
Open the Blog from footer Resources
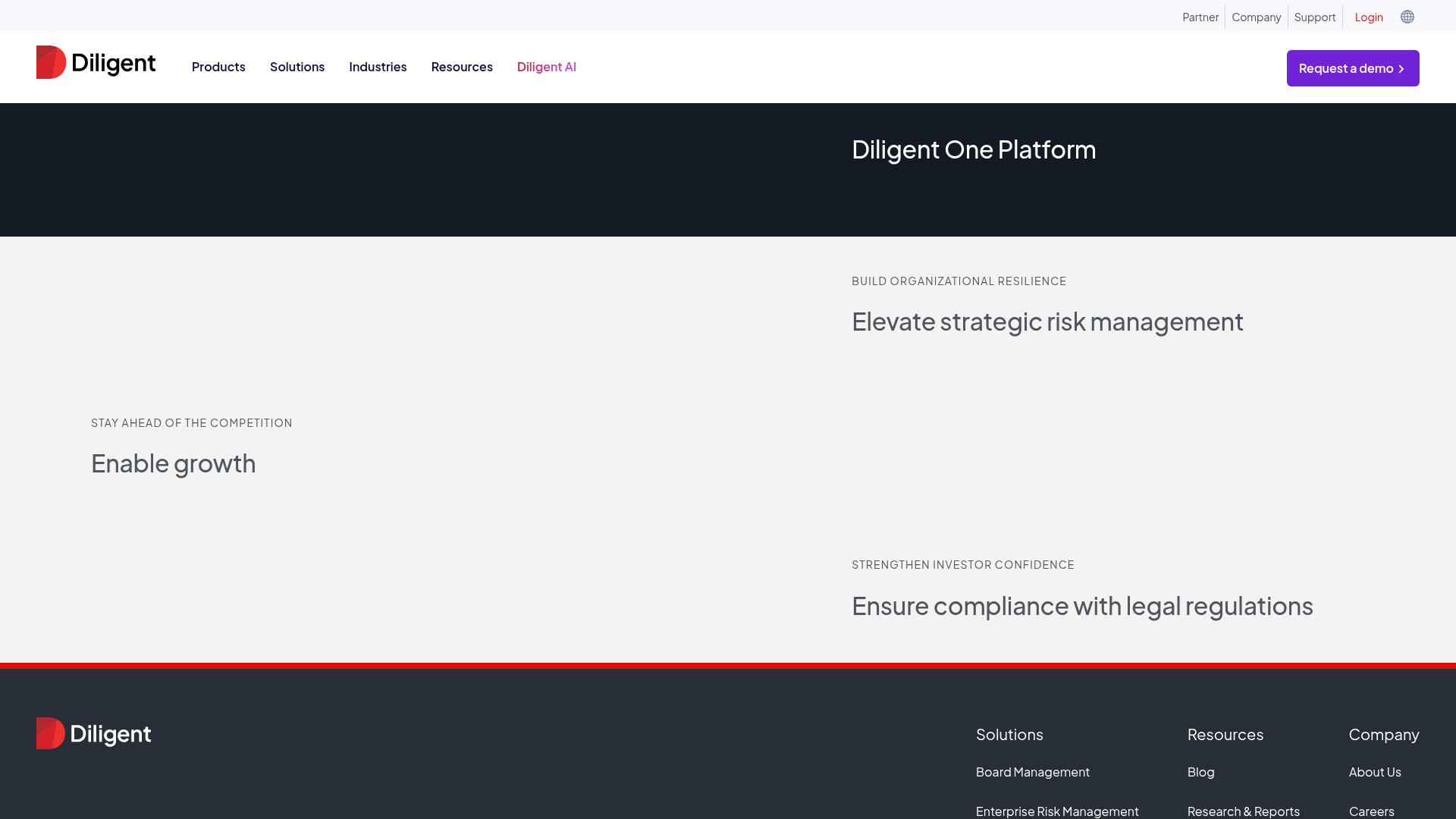coord(1200,771)
